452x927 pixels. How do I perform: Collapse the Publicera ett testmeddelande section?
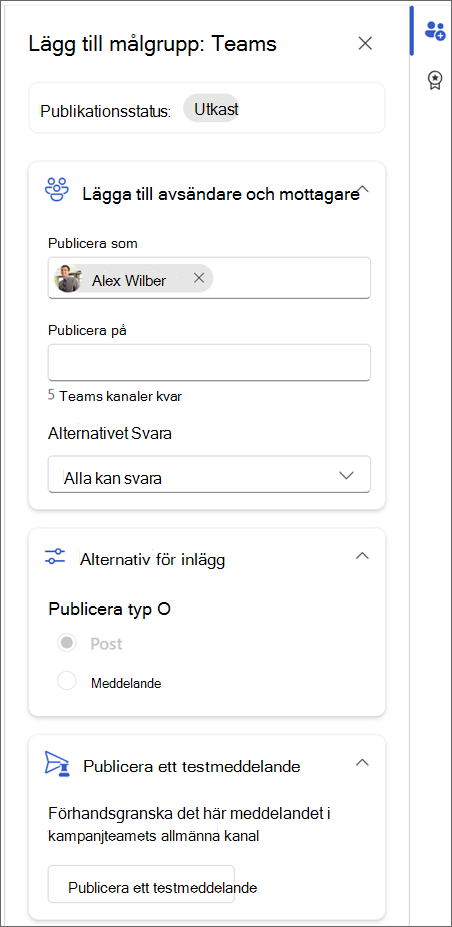pyautogui.click(x=362, y=762)
